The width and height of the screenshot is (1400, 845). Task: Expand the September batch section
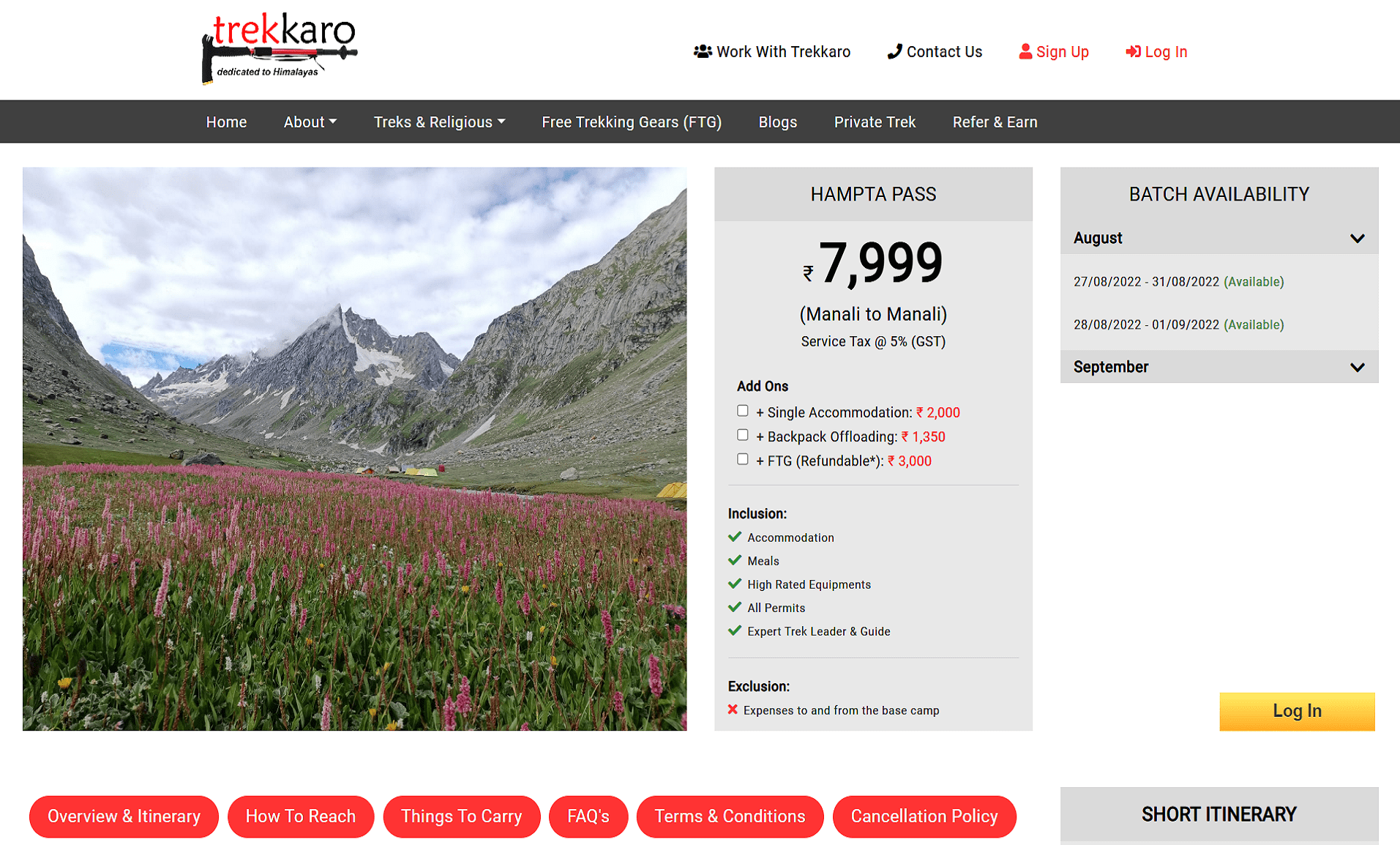click(x=1219, y=367)
